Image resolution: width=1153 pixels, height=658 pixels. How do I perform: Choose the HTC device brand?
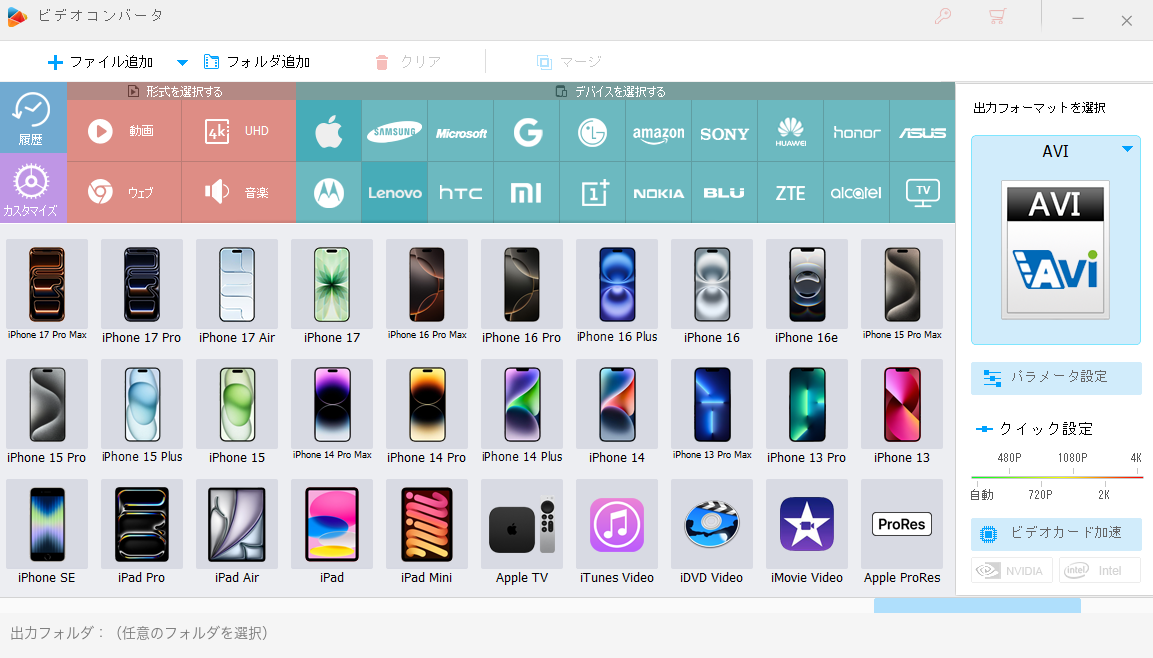click(x=461, y=193)
